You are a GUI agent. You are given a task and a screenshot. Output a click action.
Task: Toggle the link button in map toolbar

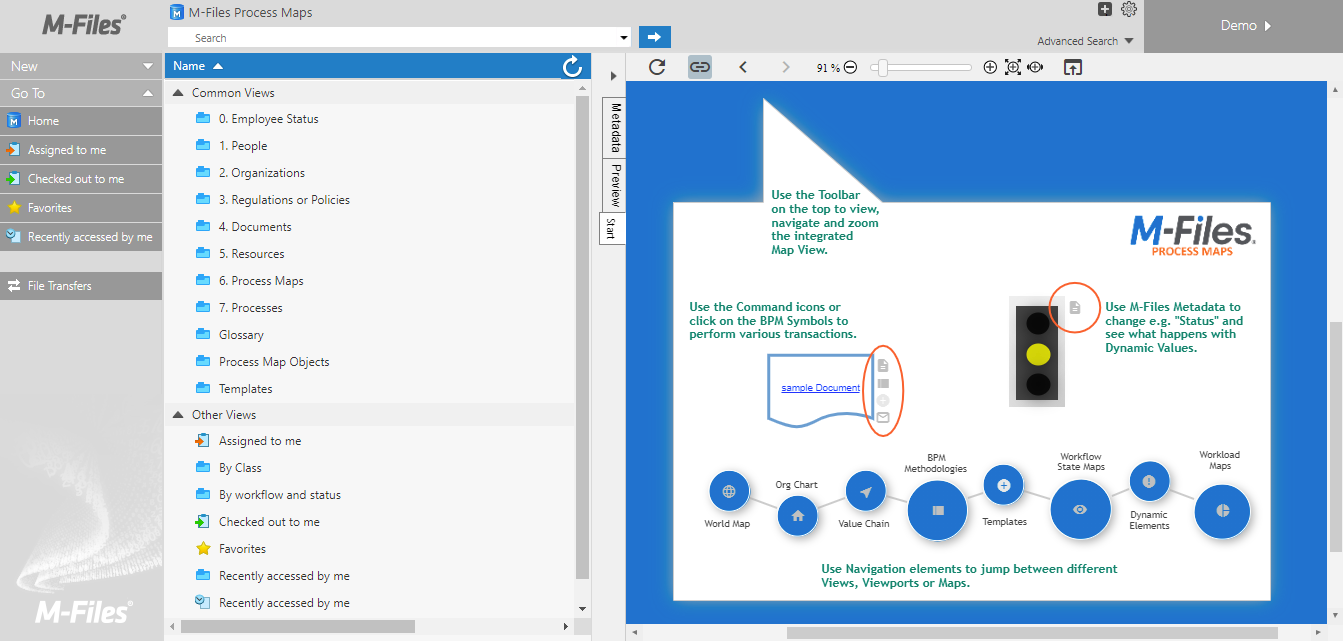click(700, 67)
